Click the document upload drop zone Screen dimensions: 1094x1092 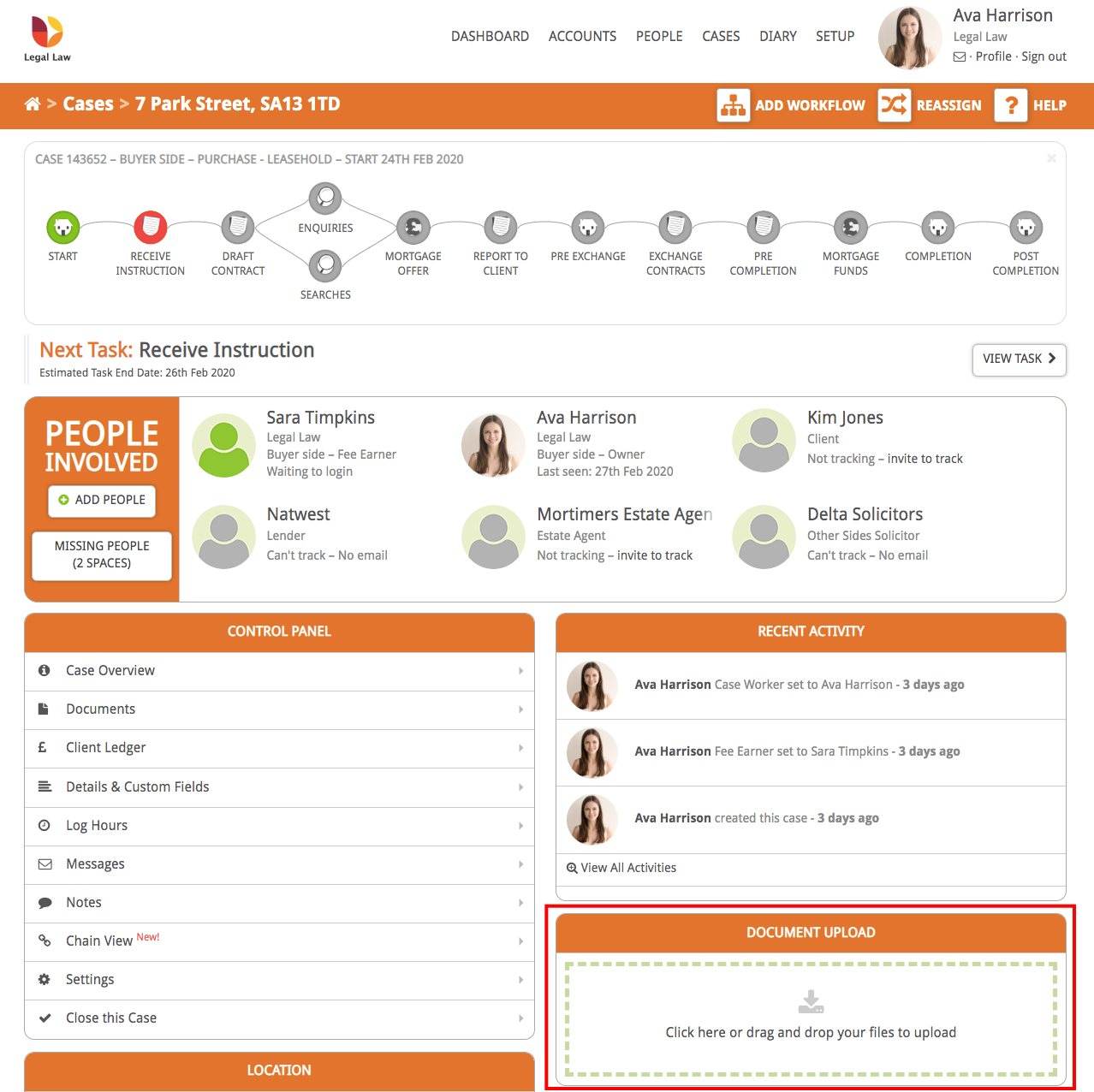pos(811,1018)
